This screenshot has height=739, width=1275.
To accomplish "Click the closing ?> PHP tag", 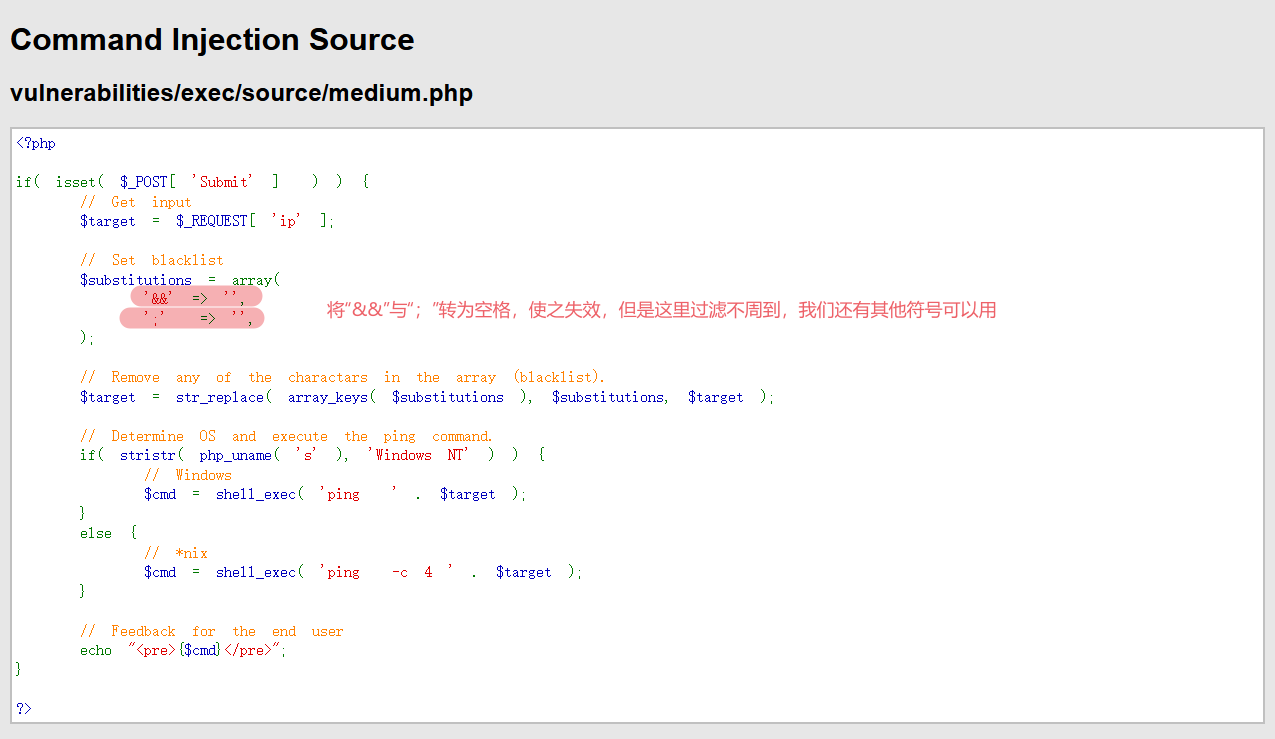I will pyautogui.click(x=24, y=708).
